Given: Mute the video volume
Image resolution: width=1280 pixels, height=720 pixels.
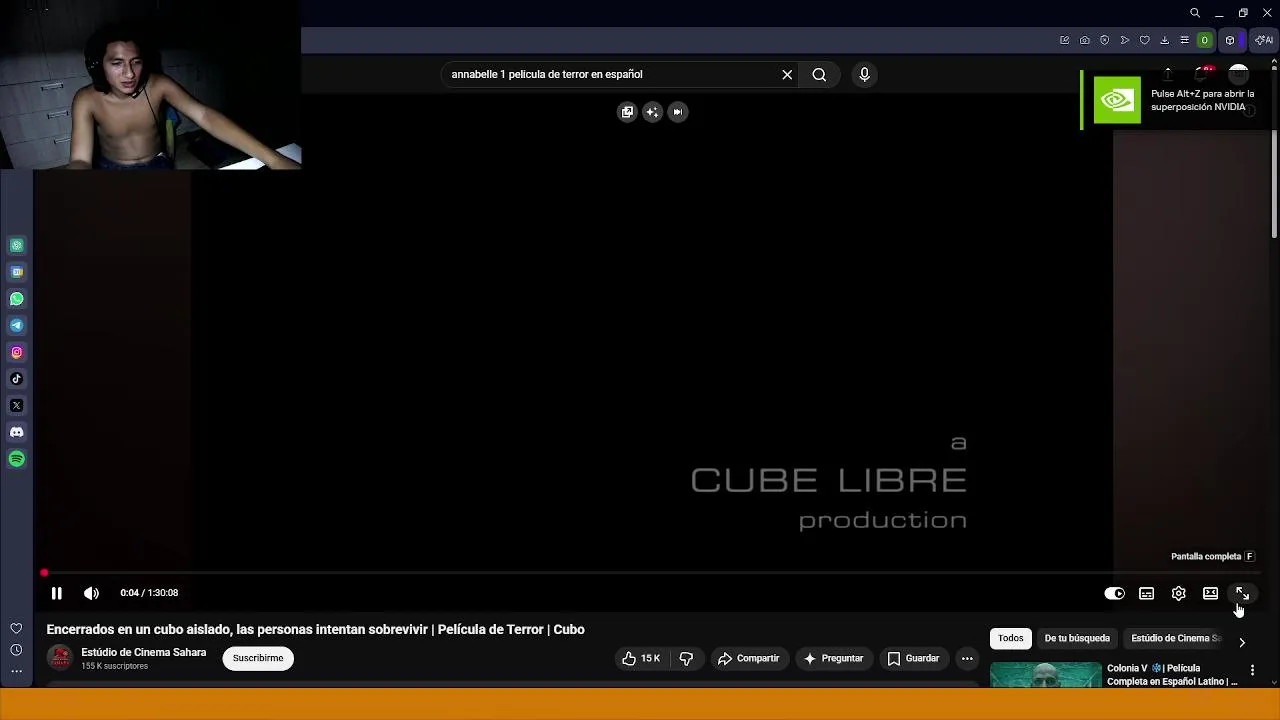Looking at the screenshot, I should click(91, 593).
